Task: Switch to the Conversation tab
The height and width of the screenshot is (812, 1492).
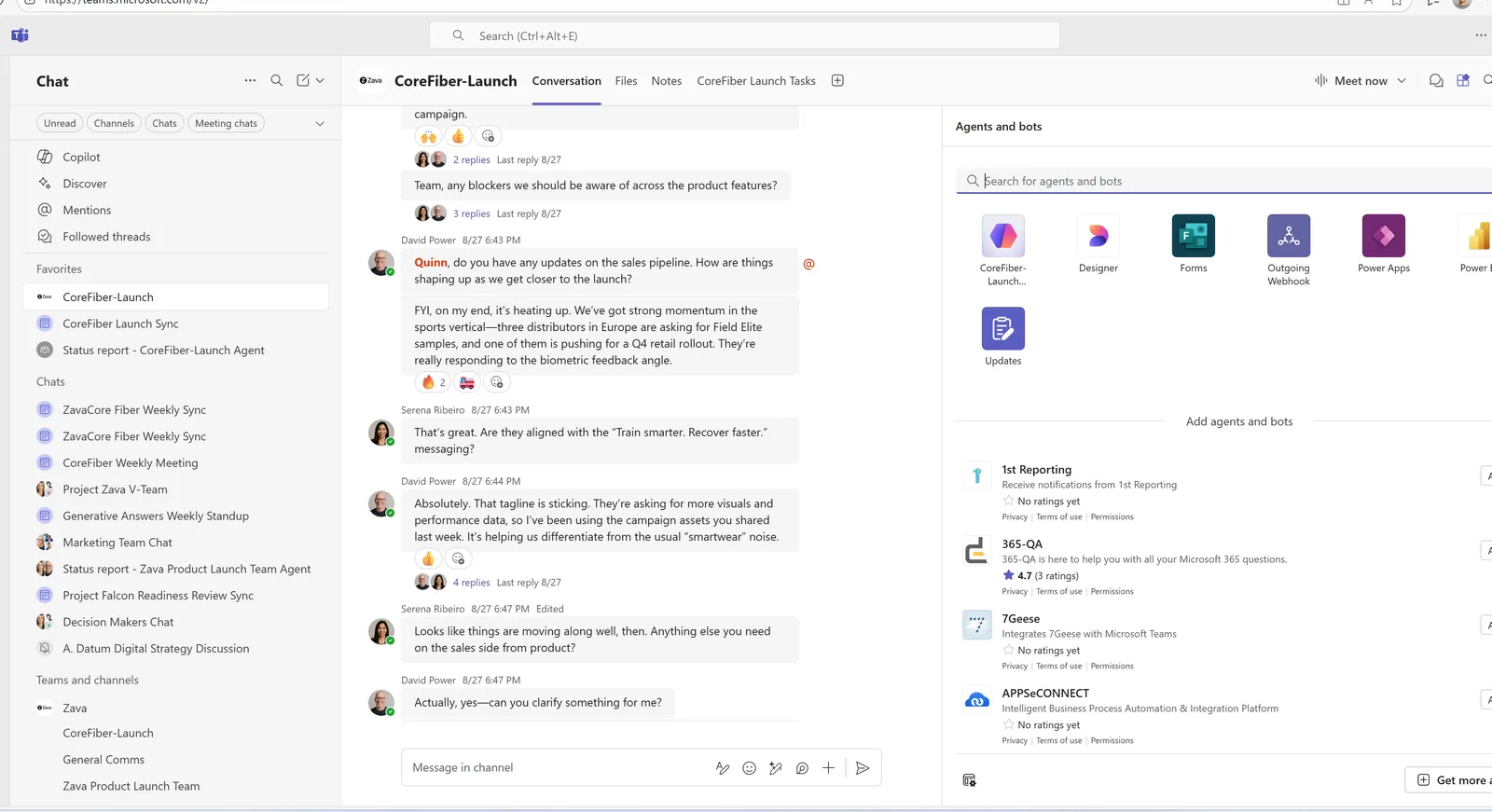Action: click(x=566, y=81)
